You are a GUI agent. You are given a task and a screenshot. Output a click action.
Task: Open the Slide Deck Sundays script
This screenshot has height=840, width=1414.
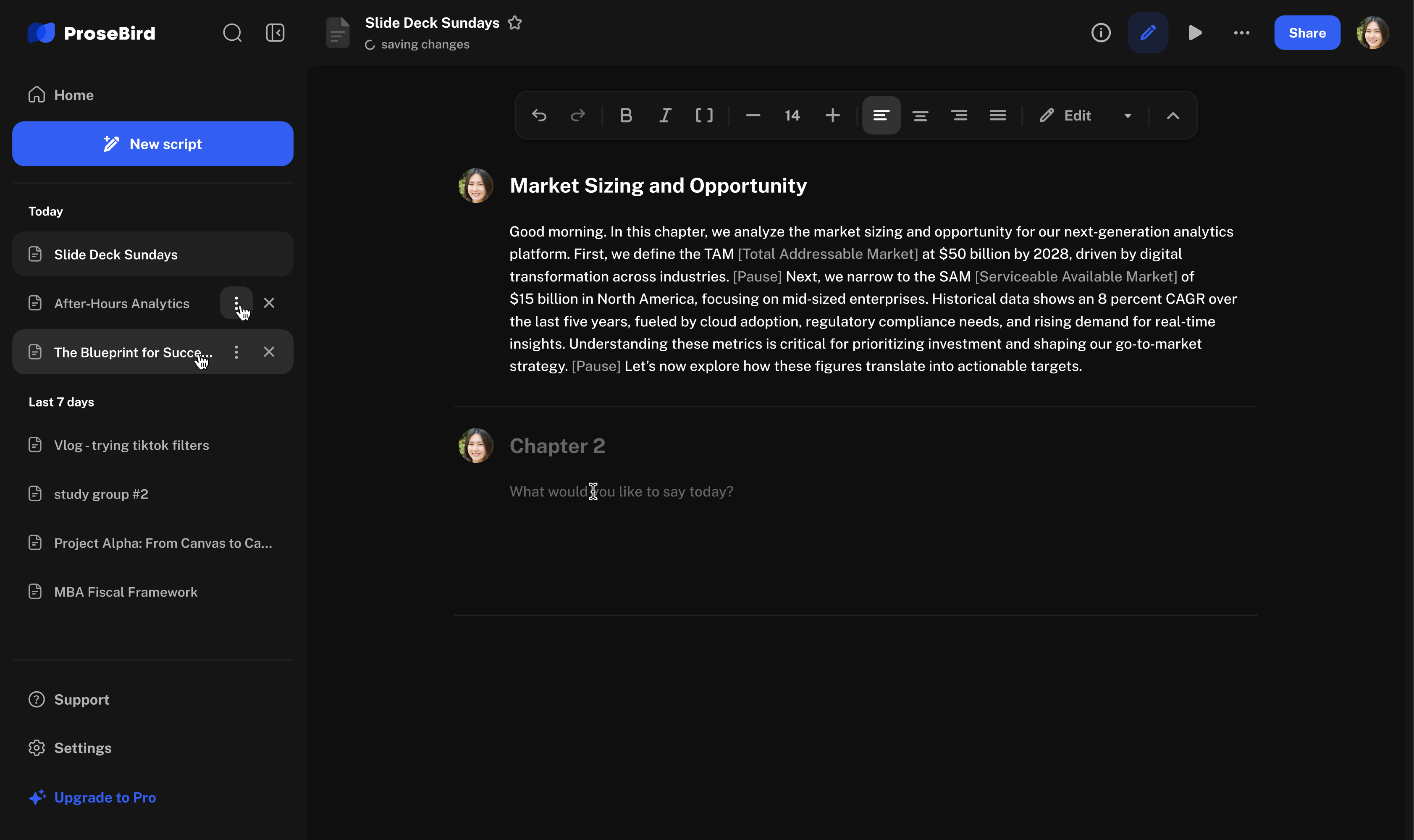click(153, 254)
